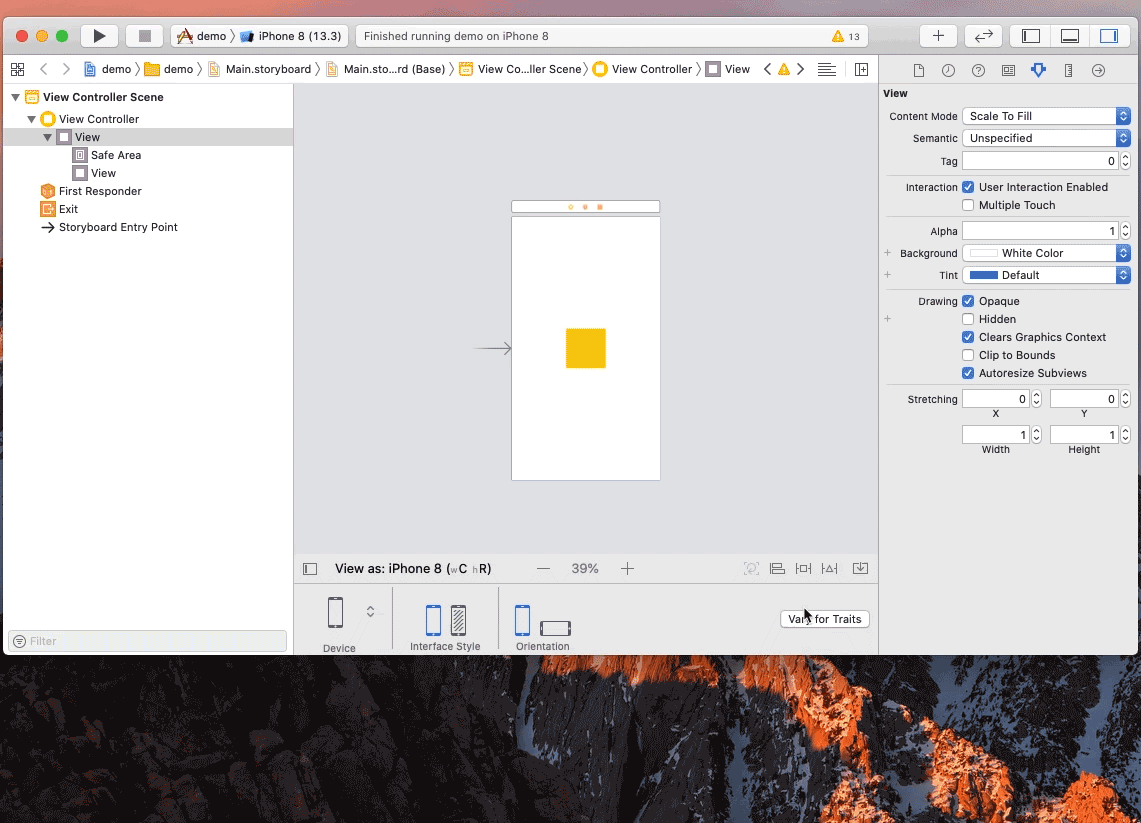
Task: Click the white Background color swatch
Action: tap(983, 253)
